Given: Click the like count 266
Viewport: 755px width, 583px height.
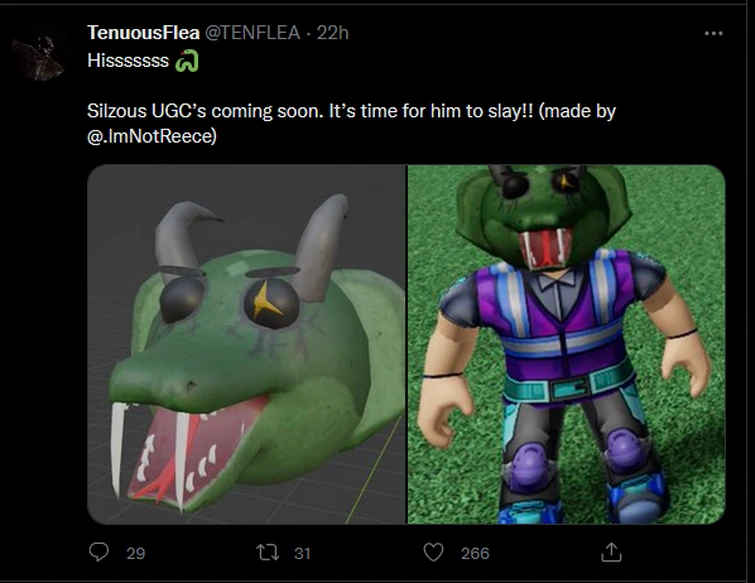Looking at the screenshot, I should pyautogui.click(x=474, y=553).
